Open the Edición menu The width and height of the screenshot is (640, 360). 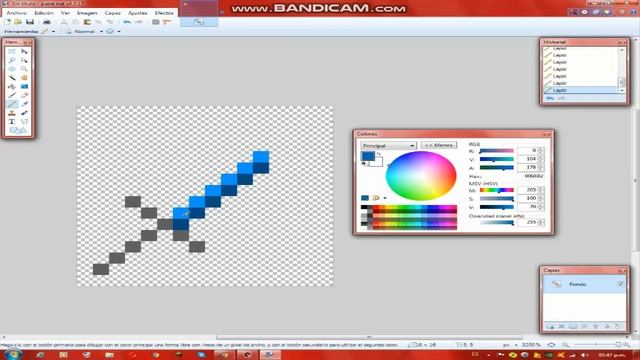pos(44,13)
